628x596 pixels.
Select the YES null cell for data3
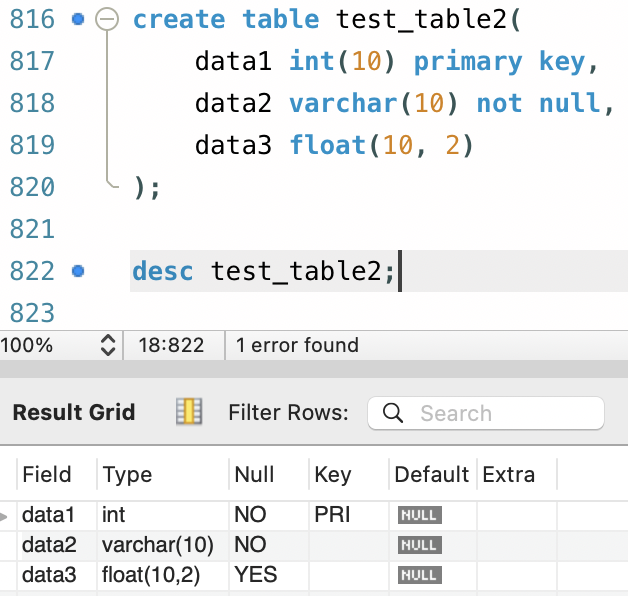pyautogui.click(x=269, y=575)
